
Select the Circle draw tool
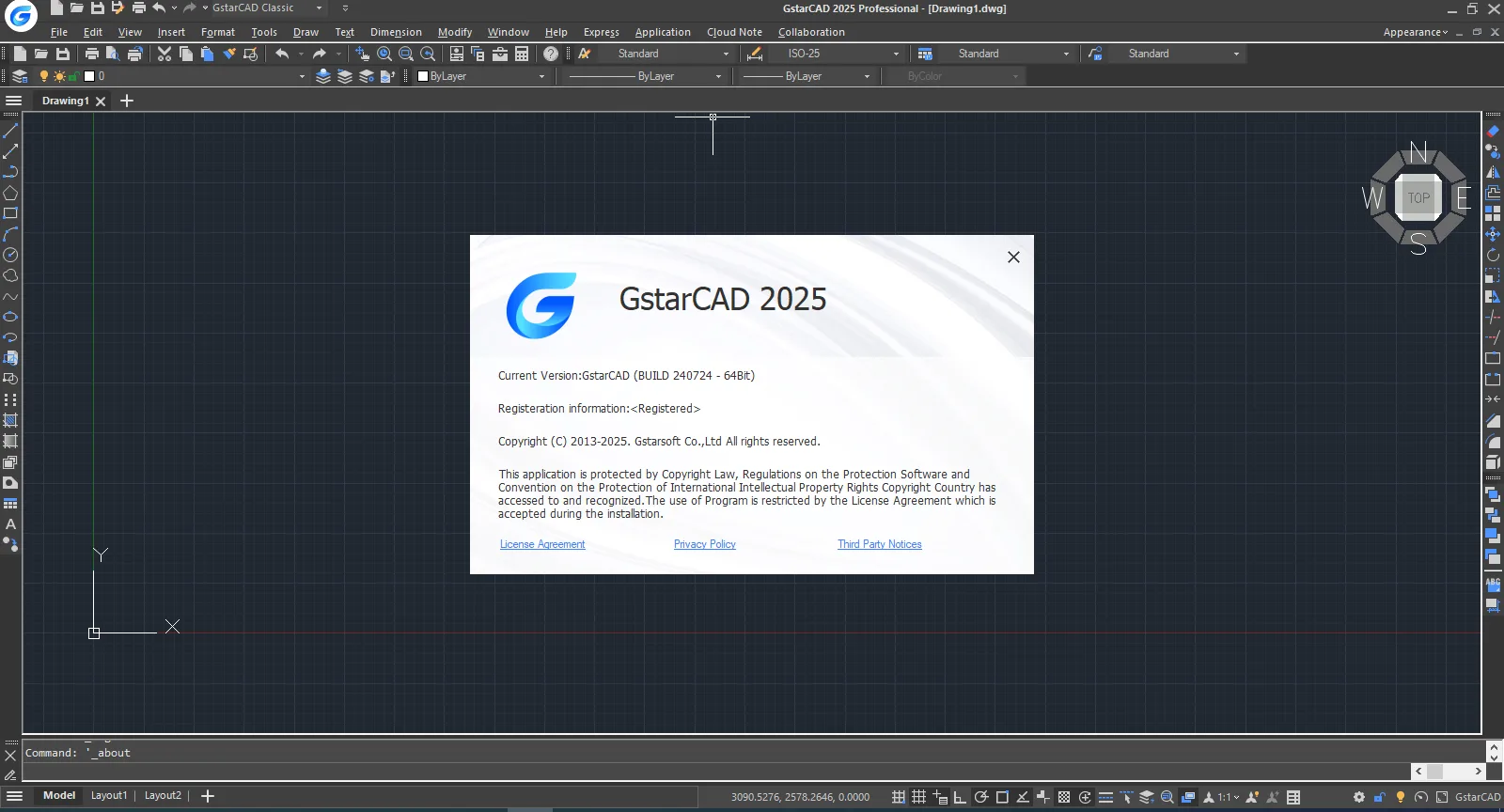(x=10, y=255)
